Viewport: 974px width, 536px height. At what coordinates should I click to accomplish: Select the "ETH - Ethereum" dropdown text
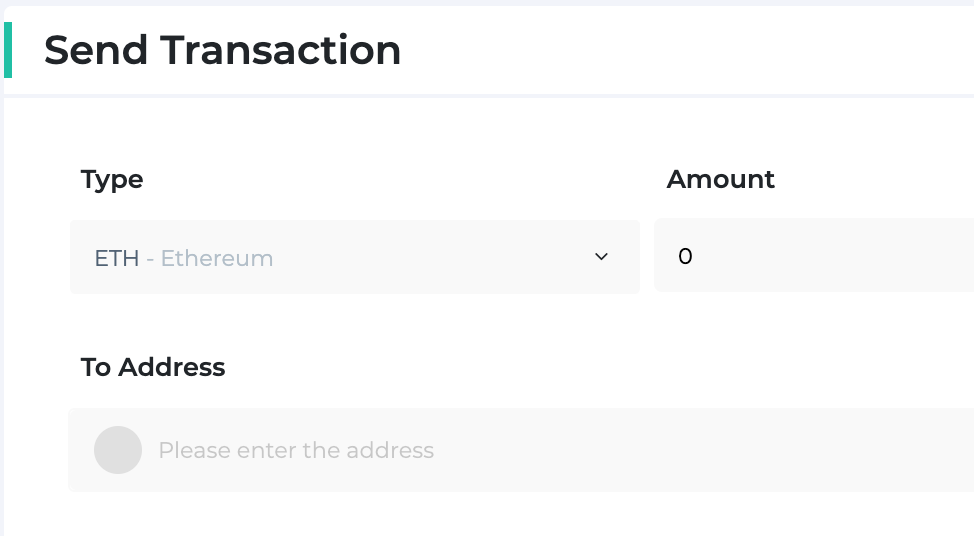[184, 258]
